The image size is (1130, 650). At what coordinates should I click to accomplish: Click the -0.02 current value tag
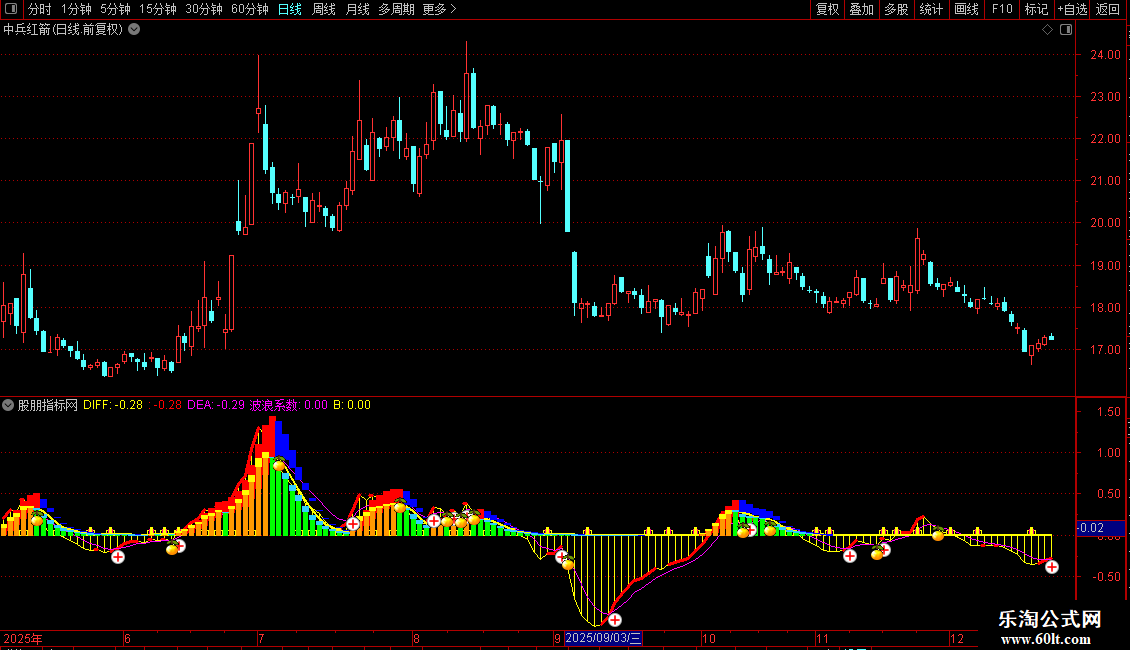pyautogui.click(x=1100, y=528)
